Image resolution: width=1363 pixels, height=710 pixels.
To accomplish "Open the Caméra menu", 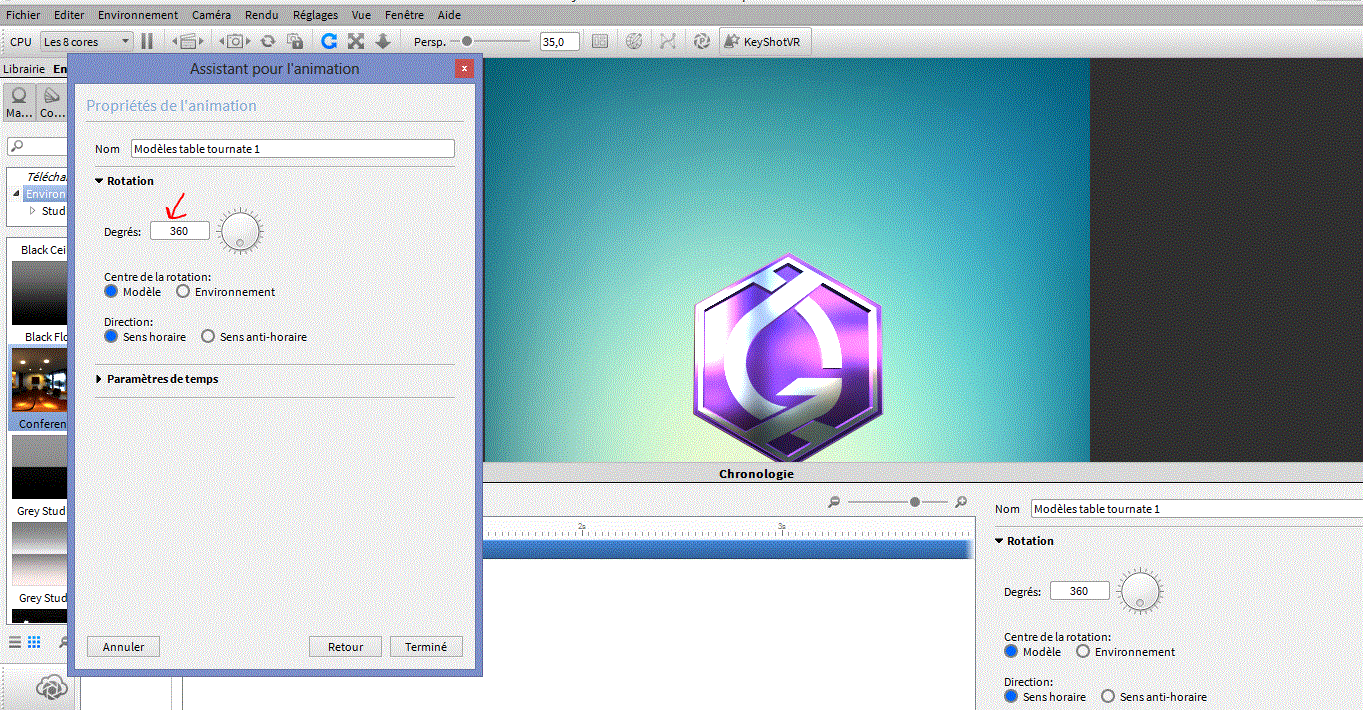I will point(211,15).
